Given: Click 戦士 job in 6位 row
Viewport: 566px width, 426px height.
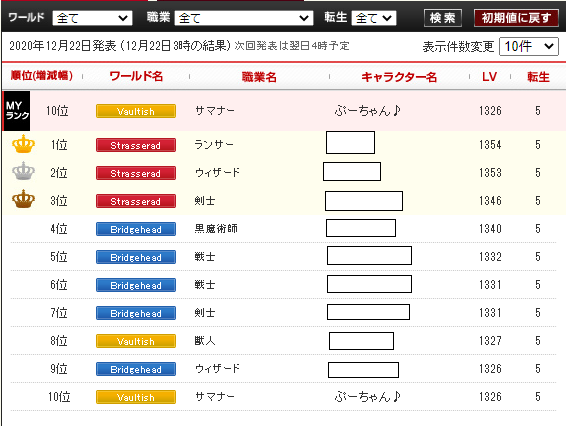Looking at the screenshot, I should pos(205,284).
